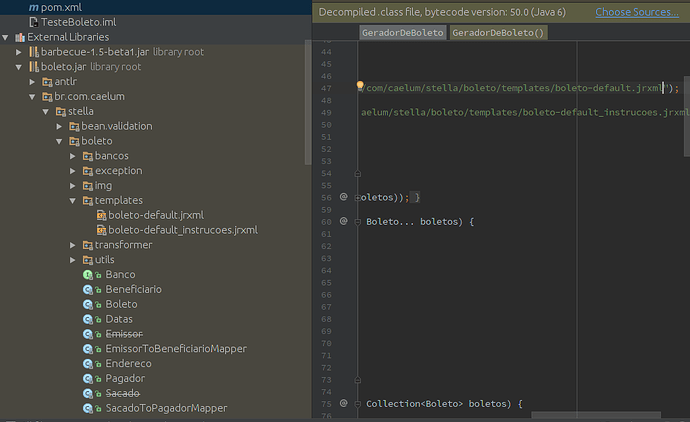Open the Emissor class
This screenshot has height=422, width=690.
(124, 334)
